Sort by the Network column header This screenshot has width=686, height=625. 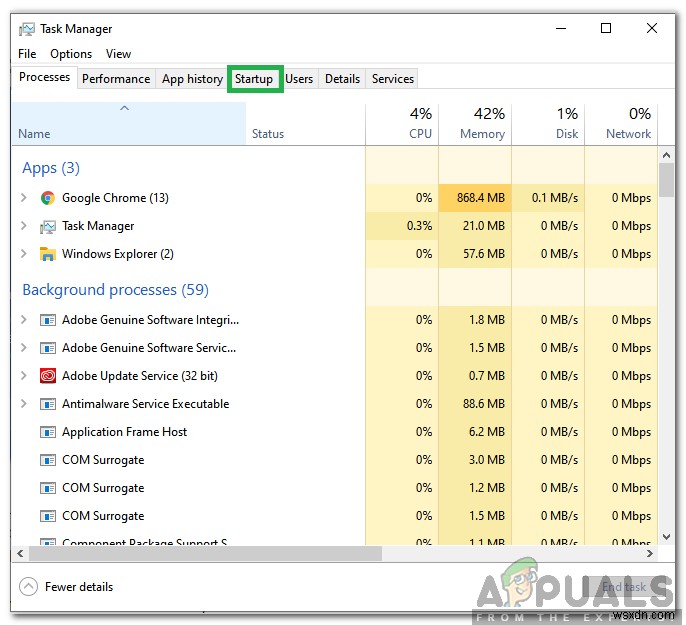coord(621,124)
